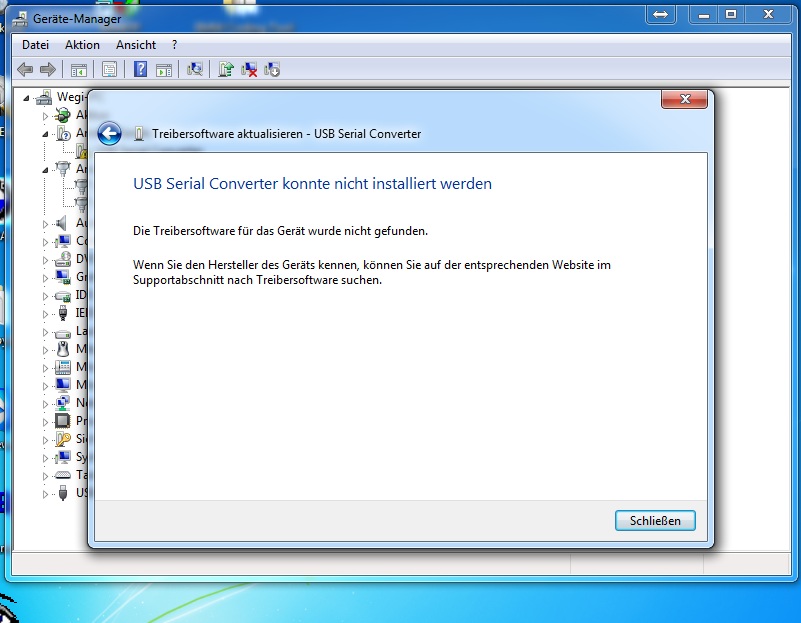Expand the audio speaker device category
Viewport: 801px width, 623px height.
45,223
